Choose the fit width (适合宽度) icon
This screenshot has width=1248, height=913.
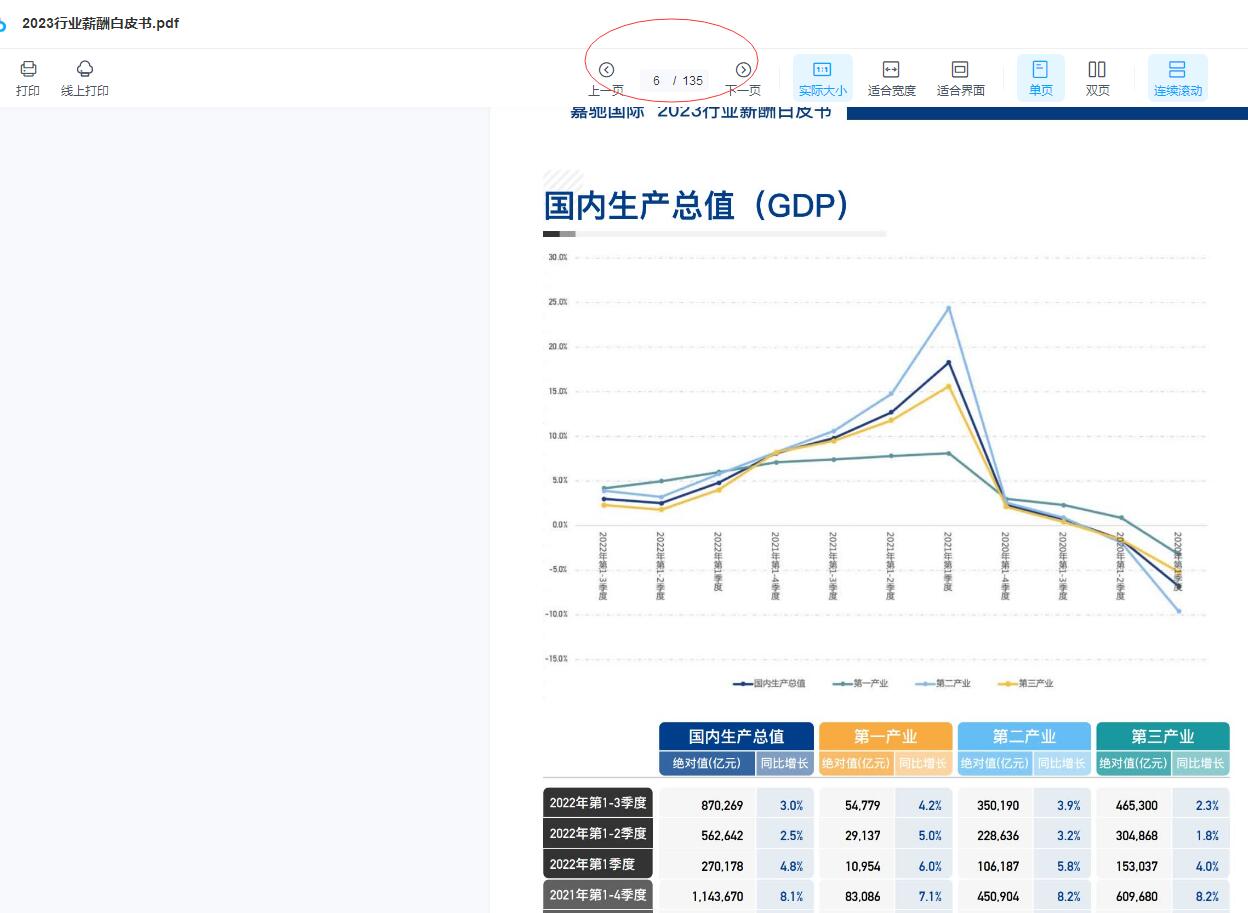click(891, 70)
